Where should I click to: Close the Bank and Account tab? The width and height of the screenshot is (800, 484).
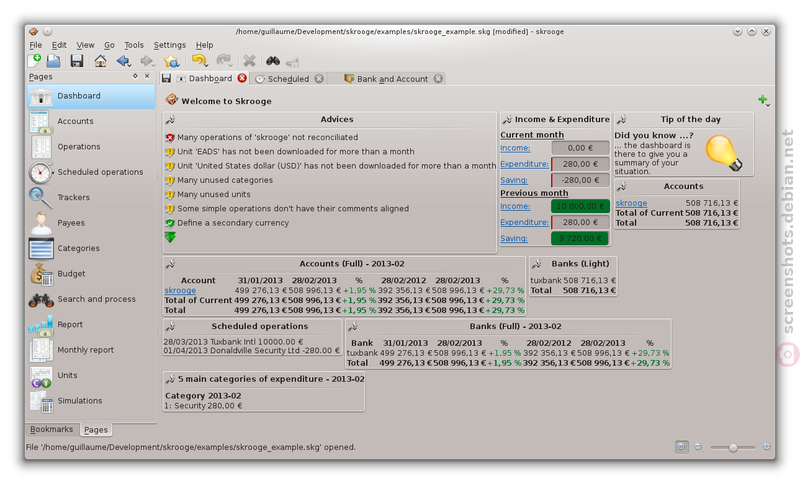[x=438, y=79]
